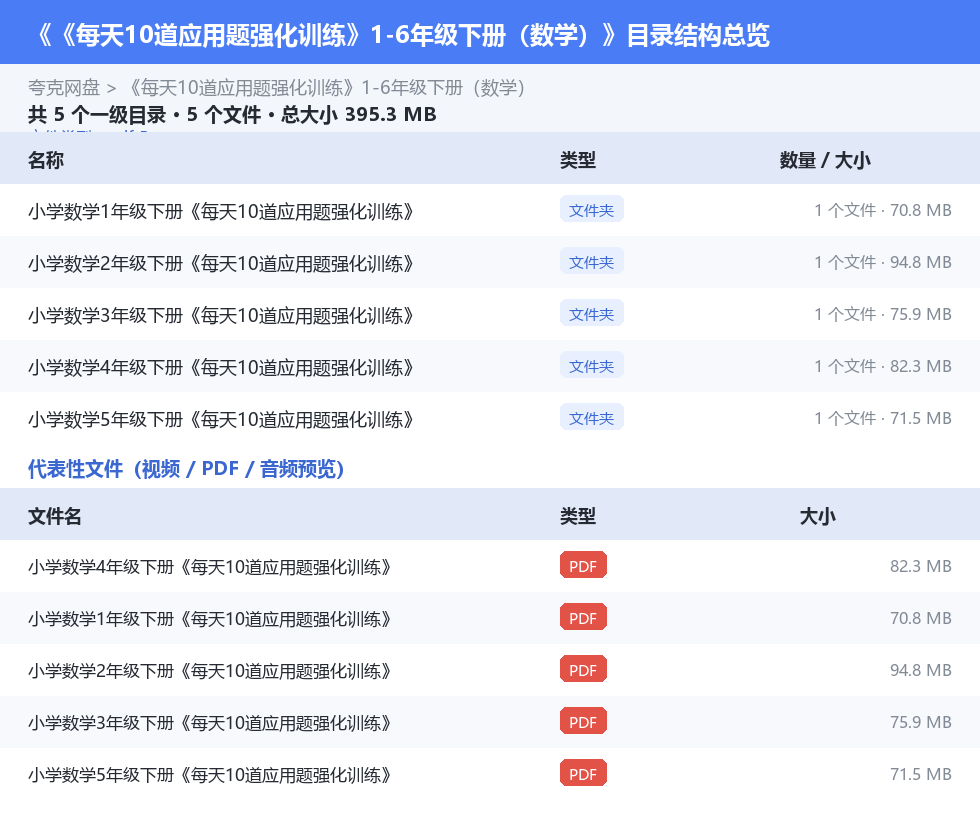The width and height of the screenshot is (980, 832).
Task: Click size text 1 个文件 · 75.9 MB
Action: [882, 314]
